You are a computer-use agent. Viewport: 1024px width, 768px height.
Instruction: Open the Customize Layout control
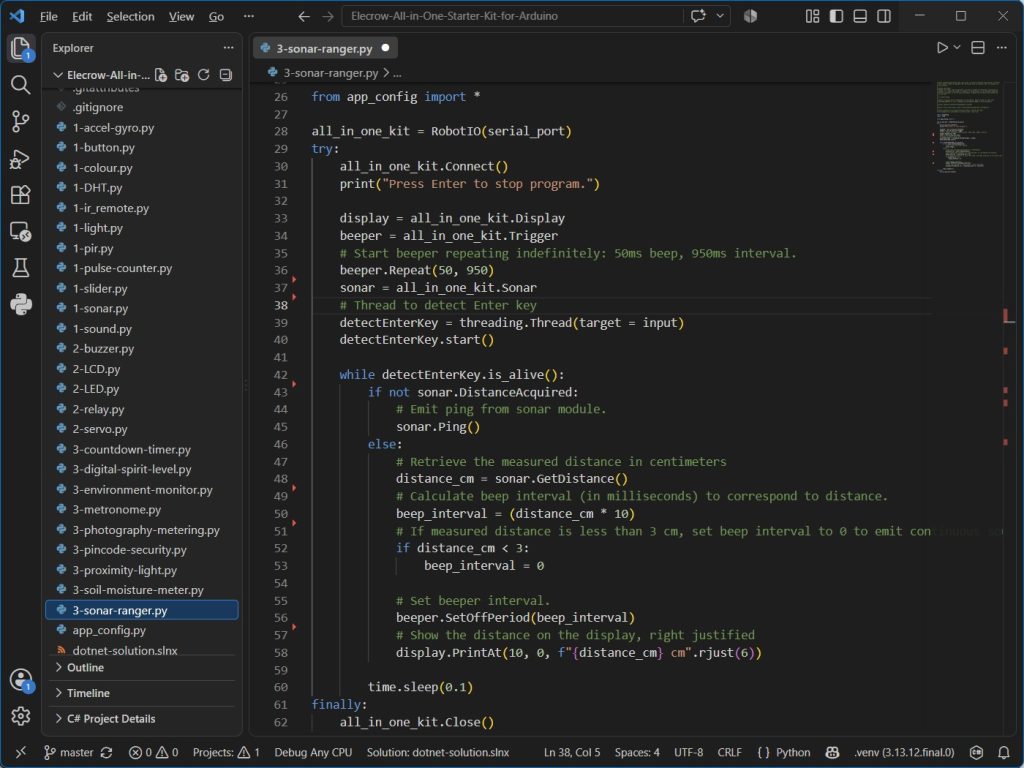tap(812, 16)
